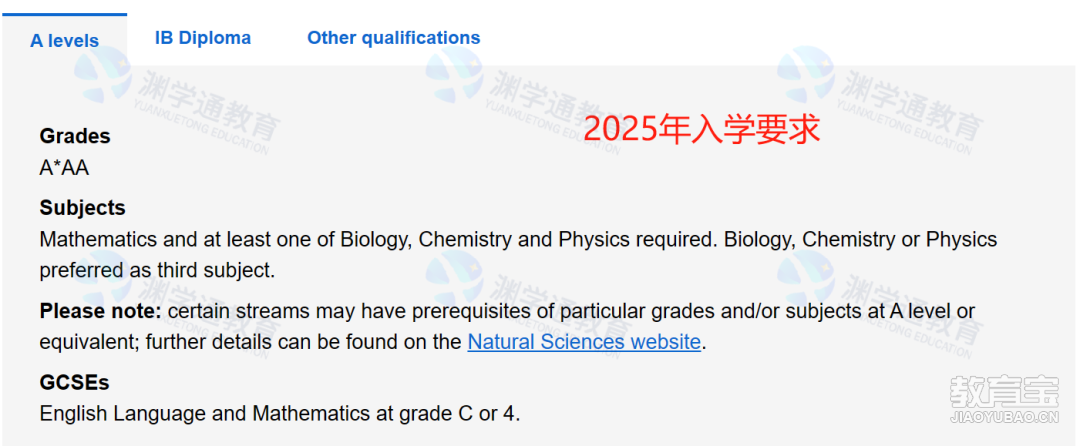Click the JIAOYUBAO.CN text under the logo
The height and width of the screenshot is (446, 1080).
[x=1004, y=417]
